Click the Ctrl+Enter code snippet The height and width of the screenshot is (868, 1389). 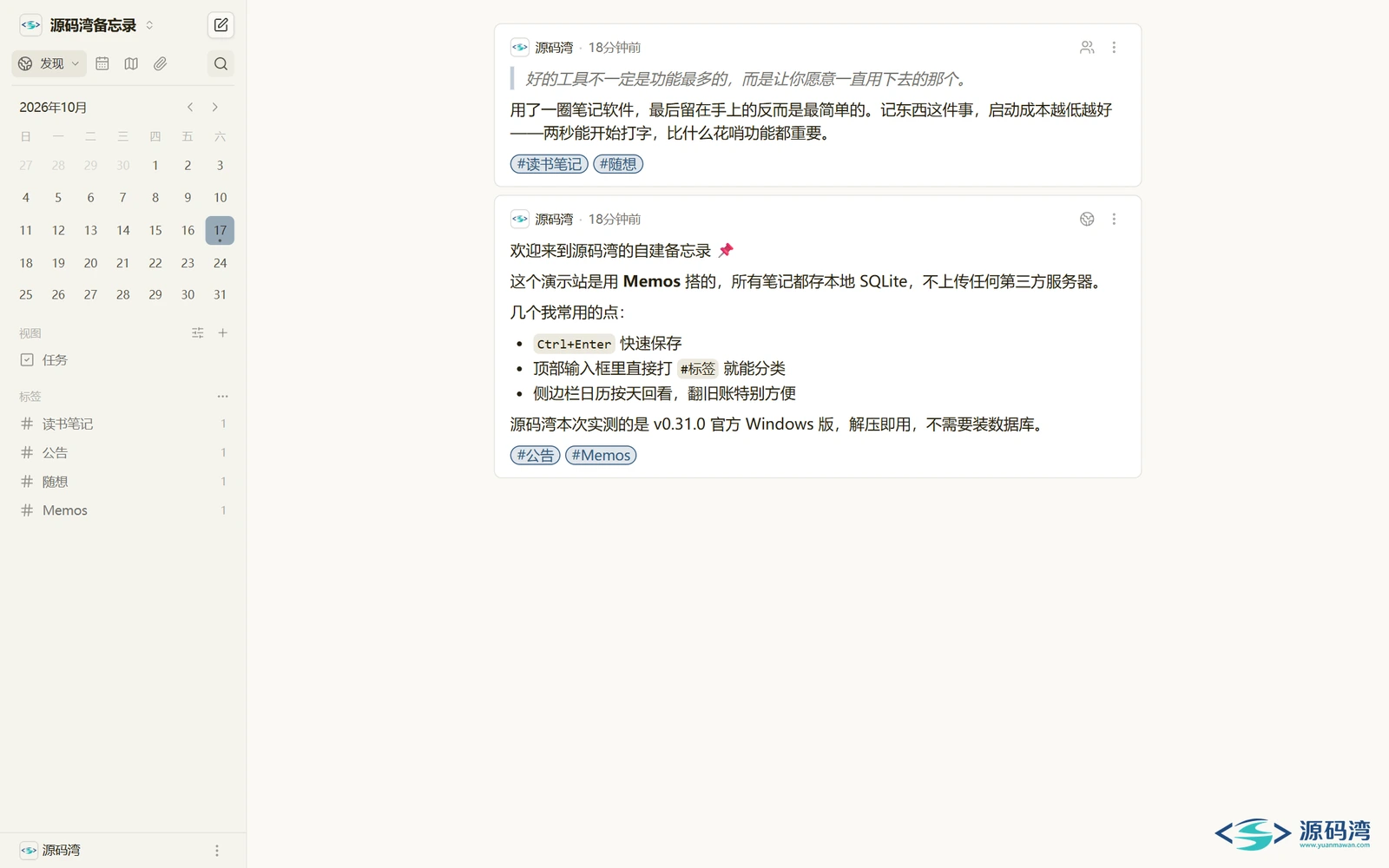(x=574, y=344)
